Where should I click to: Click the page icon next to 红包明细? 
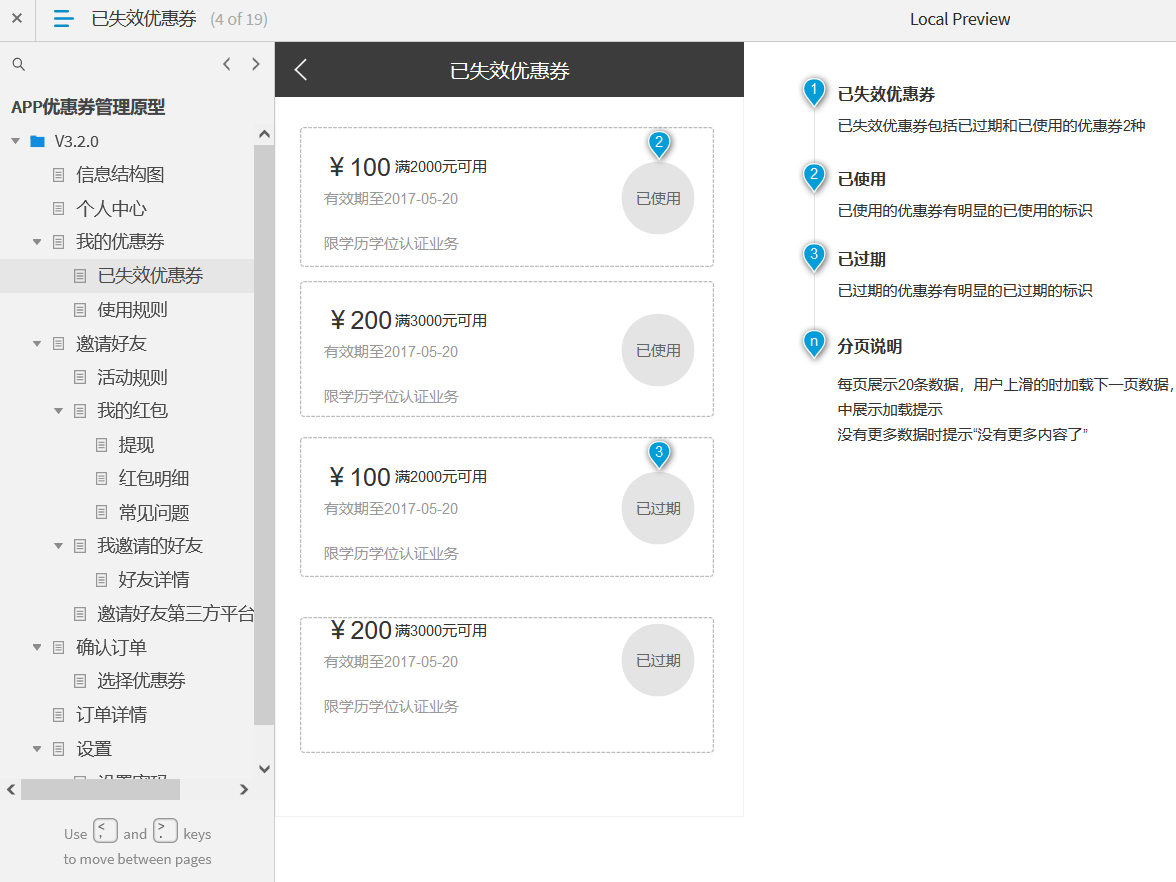click(102, 478)
